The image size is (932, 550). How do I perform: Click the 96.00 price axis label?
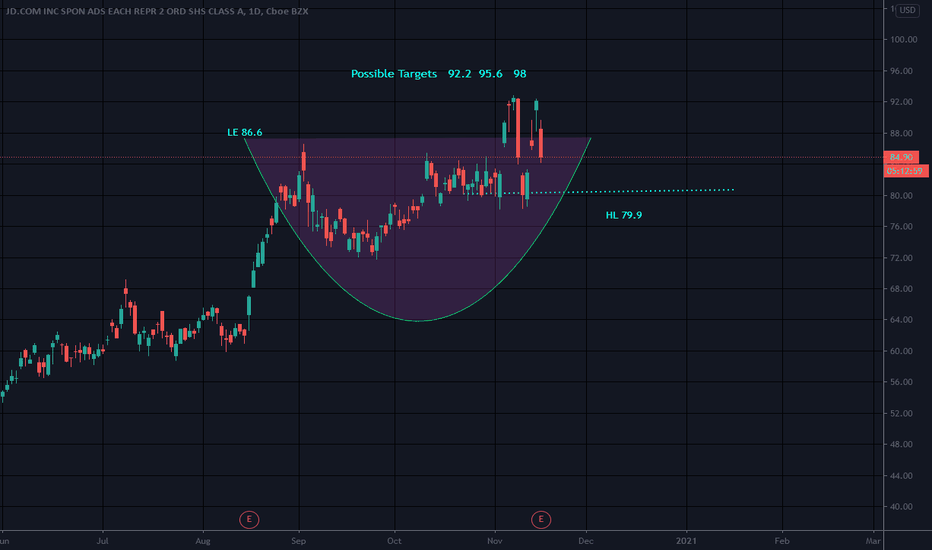click(901, 71)
